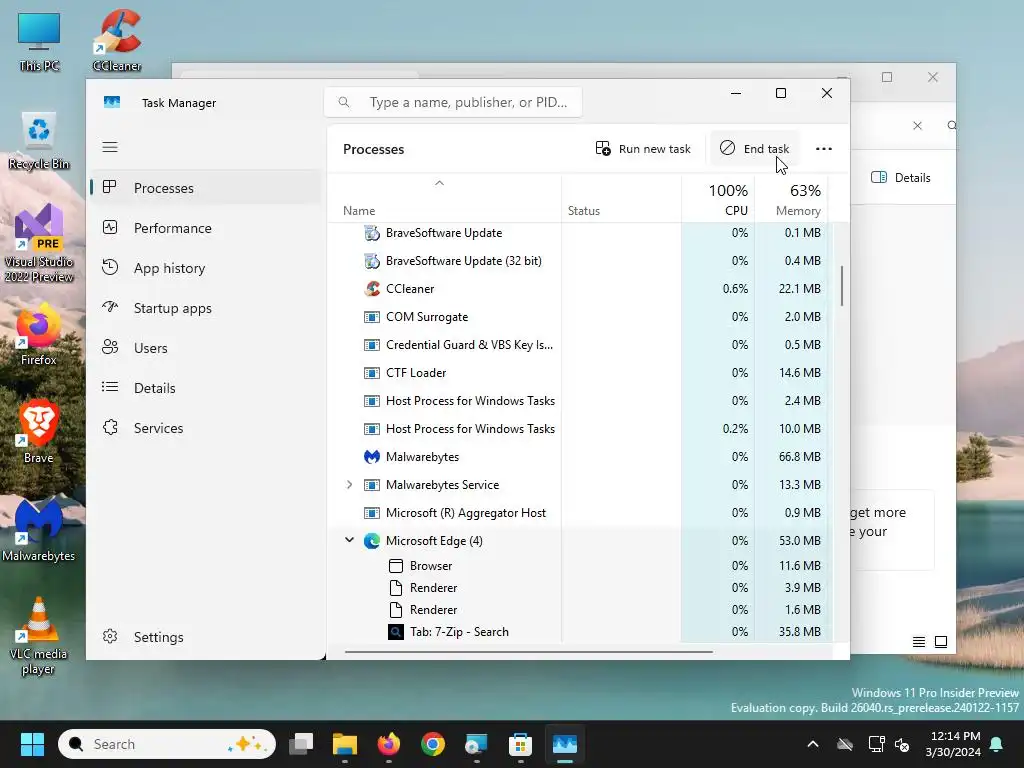1024x768 pixels.
Task: Open Brave desktop shortcut
Action: pyautogui.click(x=39, y=432)
